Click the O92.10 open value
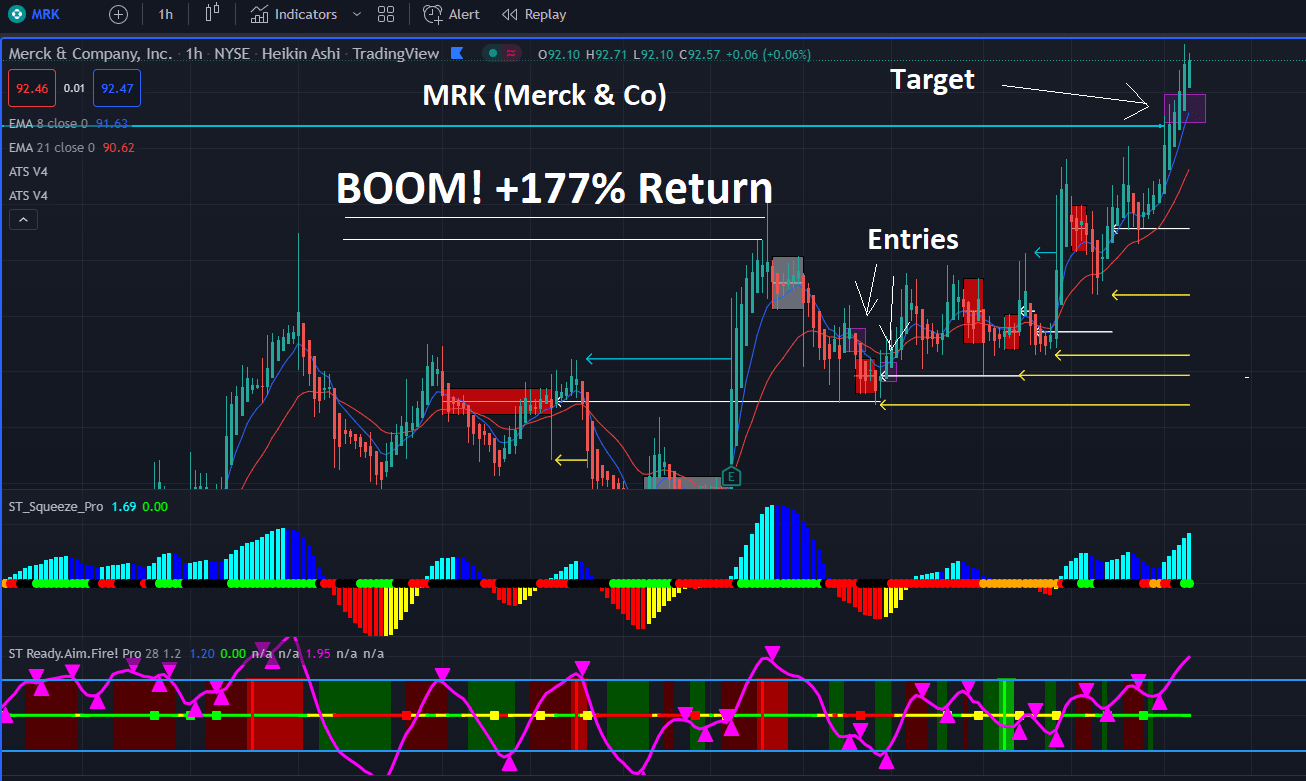 [559, 54]
